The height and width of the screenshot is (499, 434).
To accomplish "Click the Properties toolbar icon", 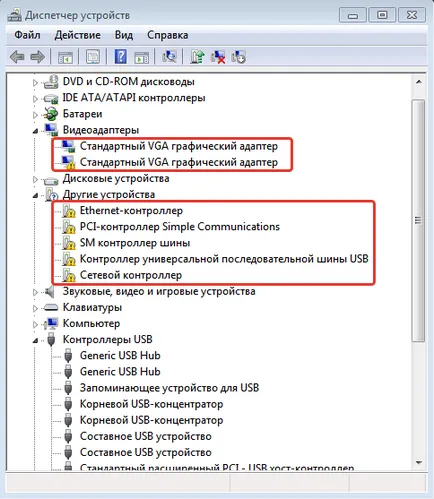I will [93, 57].
